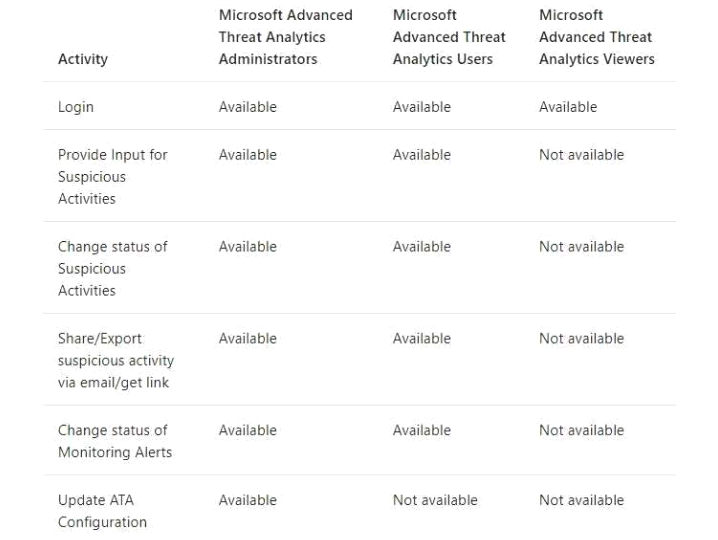Click Available for Users Monitoring Alerts row
This screenshot has width=718, height=540.
tap(422, 431)
